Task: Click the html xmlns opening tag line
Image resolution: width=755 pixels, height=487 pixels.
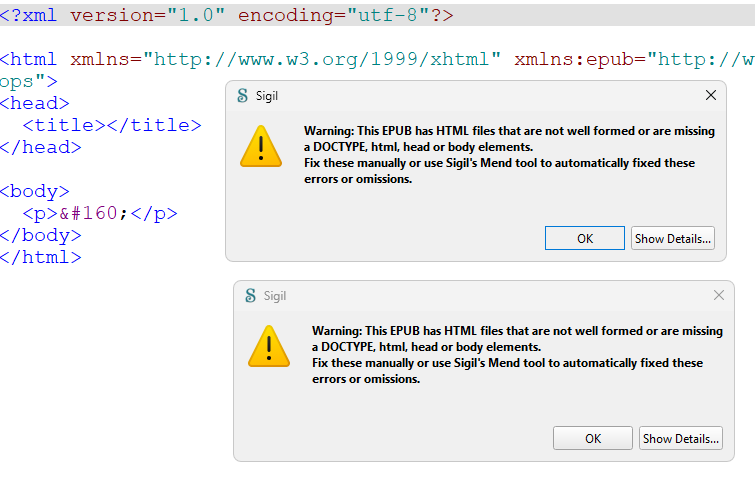Action: coord(378,59)
